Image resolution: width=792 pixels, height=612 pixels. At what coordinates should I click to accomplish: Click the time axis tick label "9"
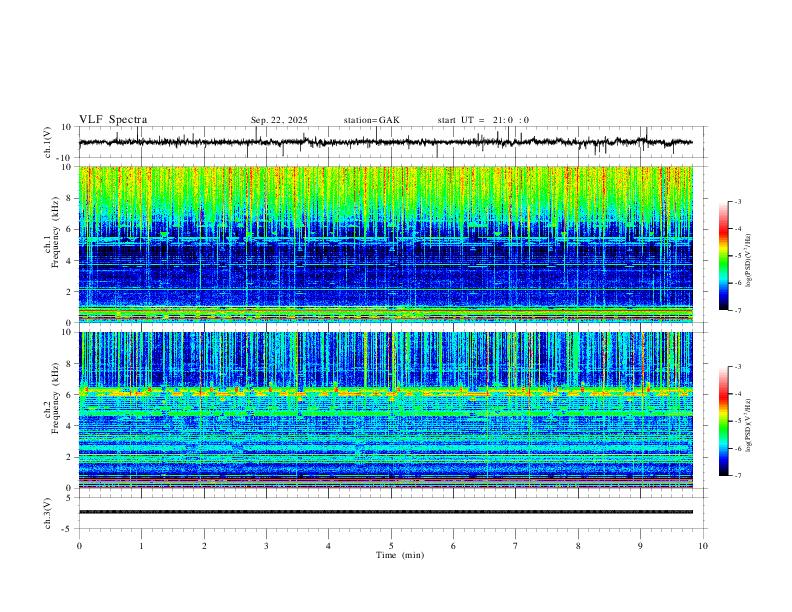pos(640,546)
